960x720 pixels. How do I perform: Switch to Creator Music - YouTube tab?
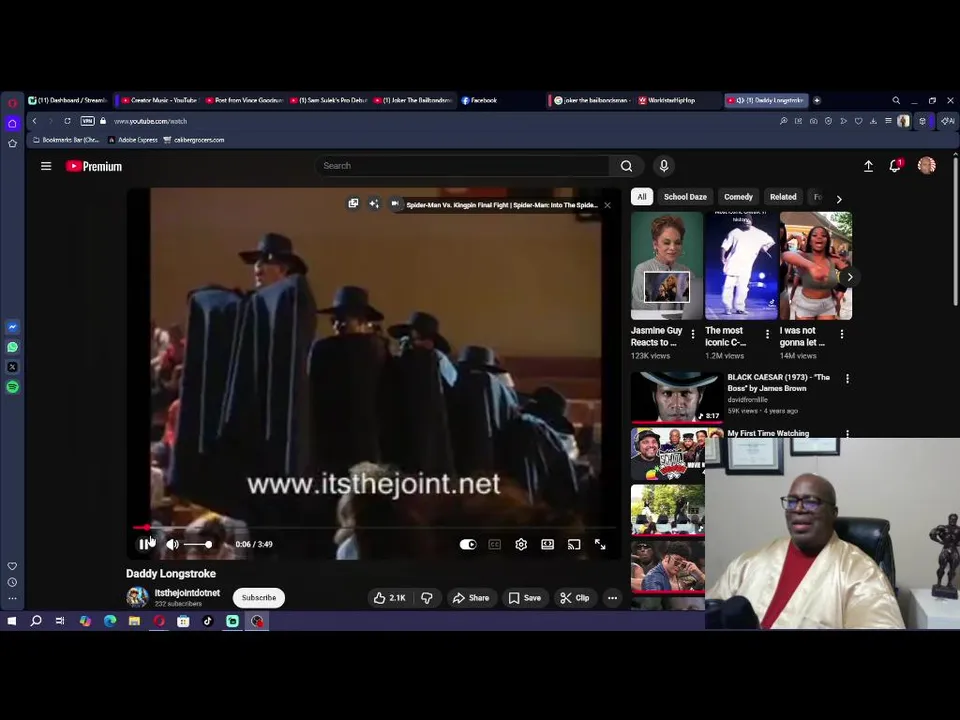159,100
